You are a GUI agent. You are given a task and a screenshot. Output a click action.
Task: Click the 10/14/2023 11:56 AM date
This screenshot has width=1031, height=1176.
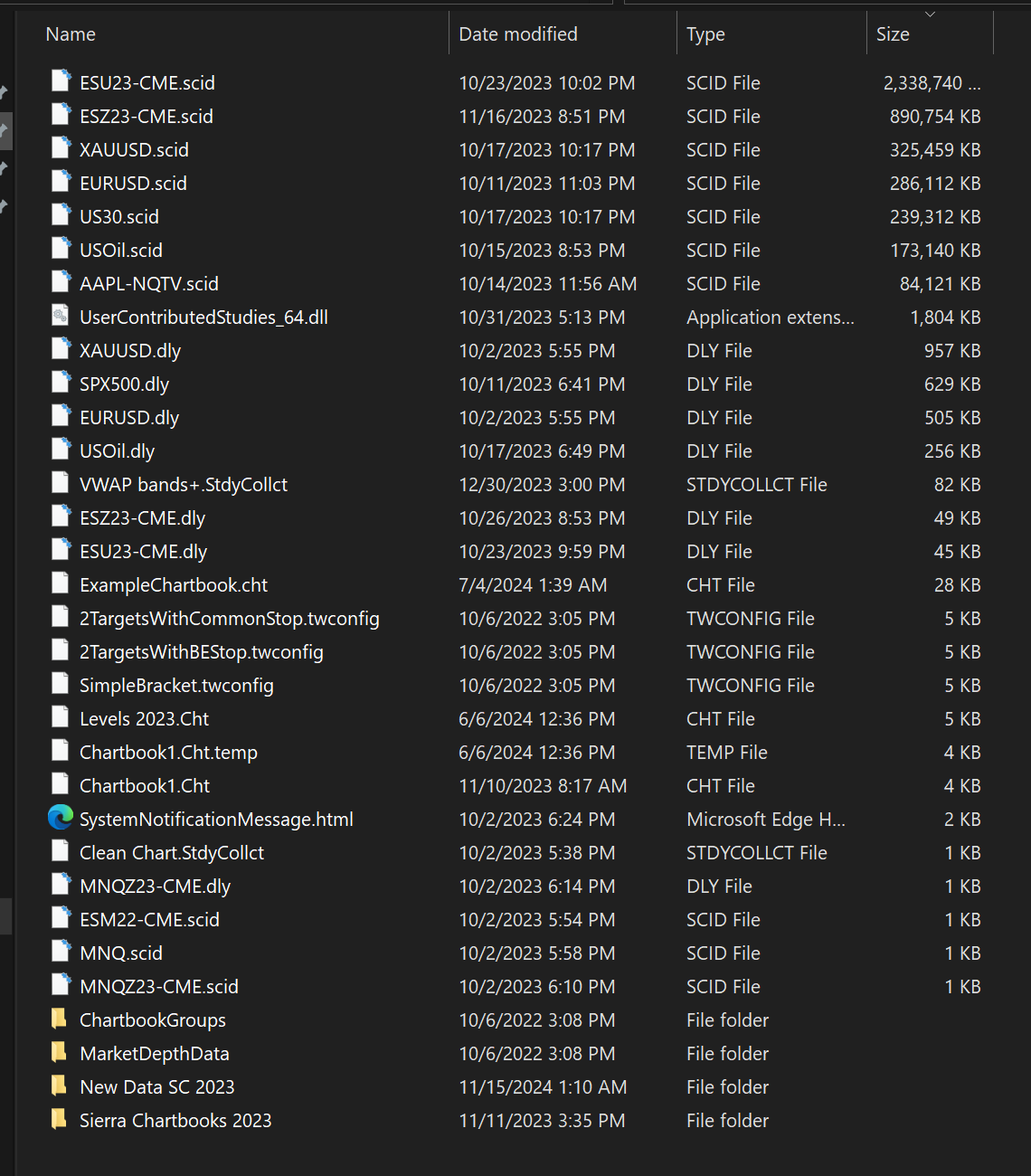click(x=548, y=284)
